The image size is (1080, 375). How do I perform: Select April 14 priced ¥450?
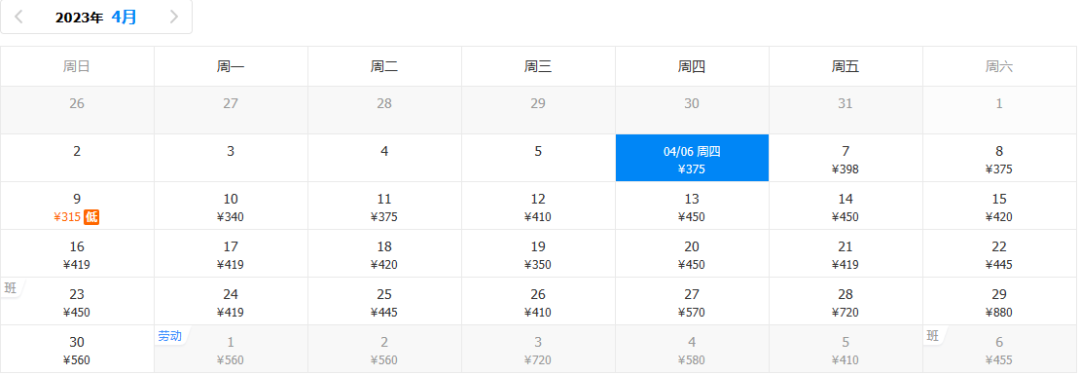coord(845,205)
